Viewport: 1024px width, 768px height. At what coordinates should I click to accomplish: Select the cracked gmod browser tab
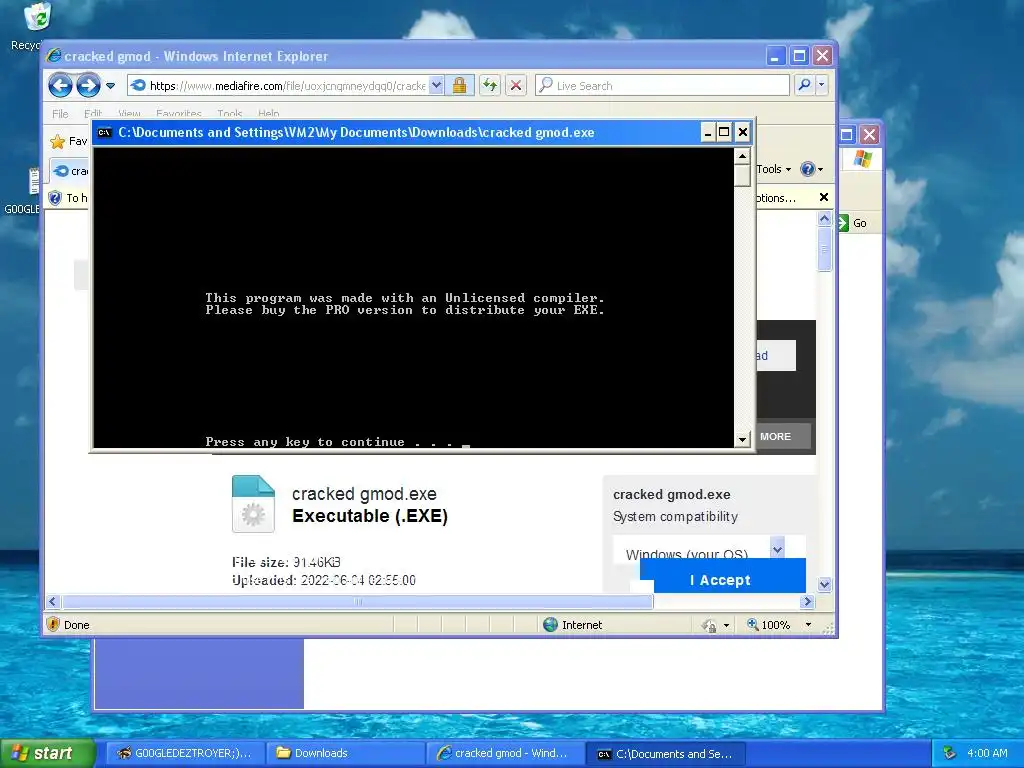tap(70, 171)
